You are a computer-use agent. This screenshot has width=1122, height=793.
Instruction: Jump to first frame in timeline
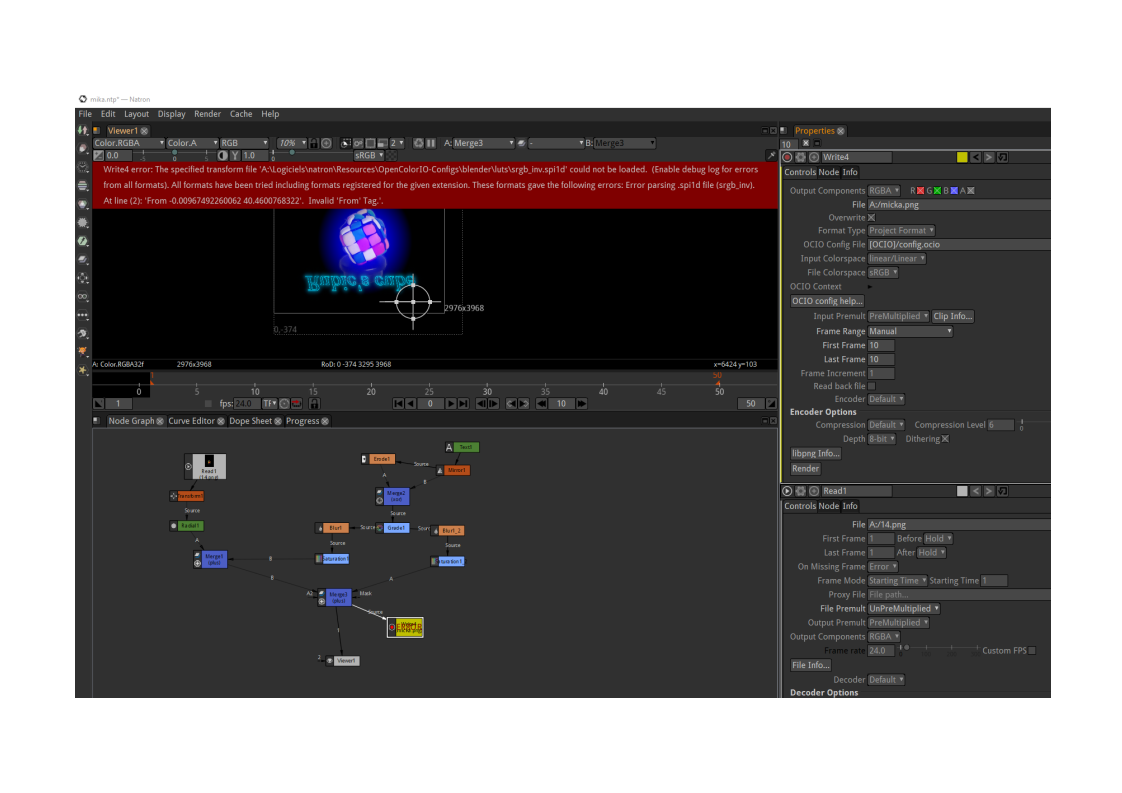[399, 404]
